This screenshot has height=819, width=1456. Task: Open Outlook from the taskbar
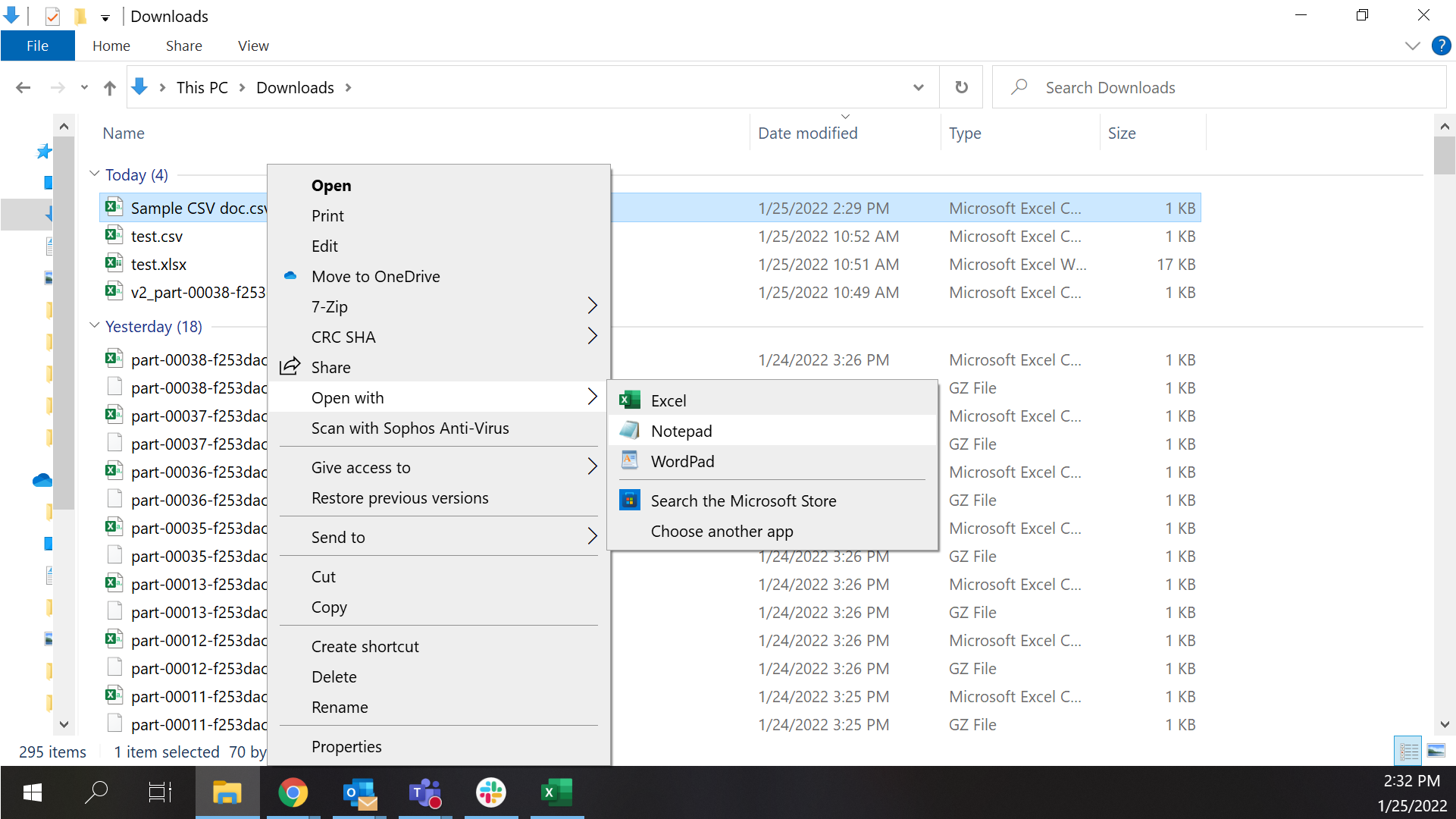point(359,792)
